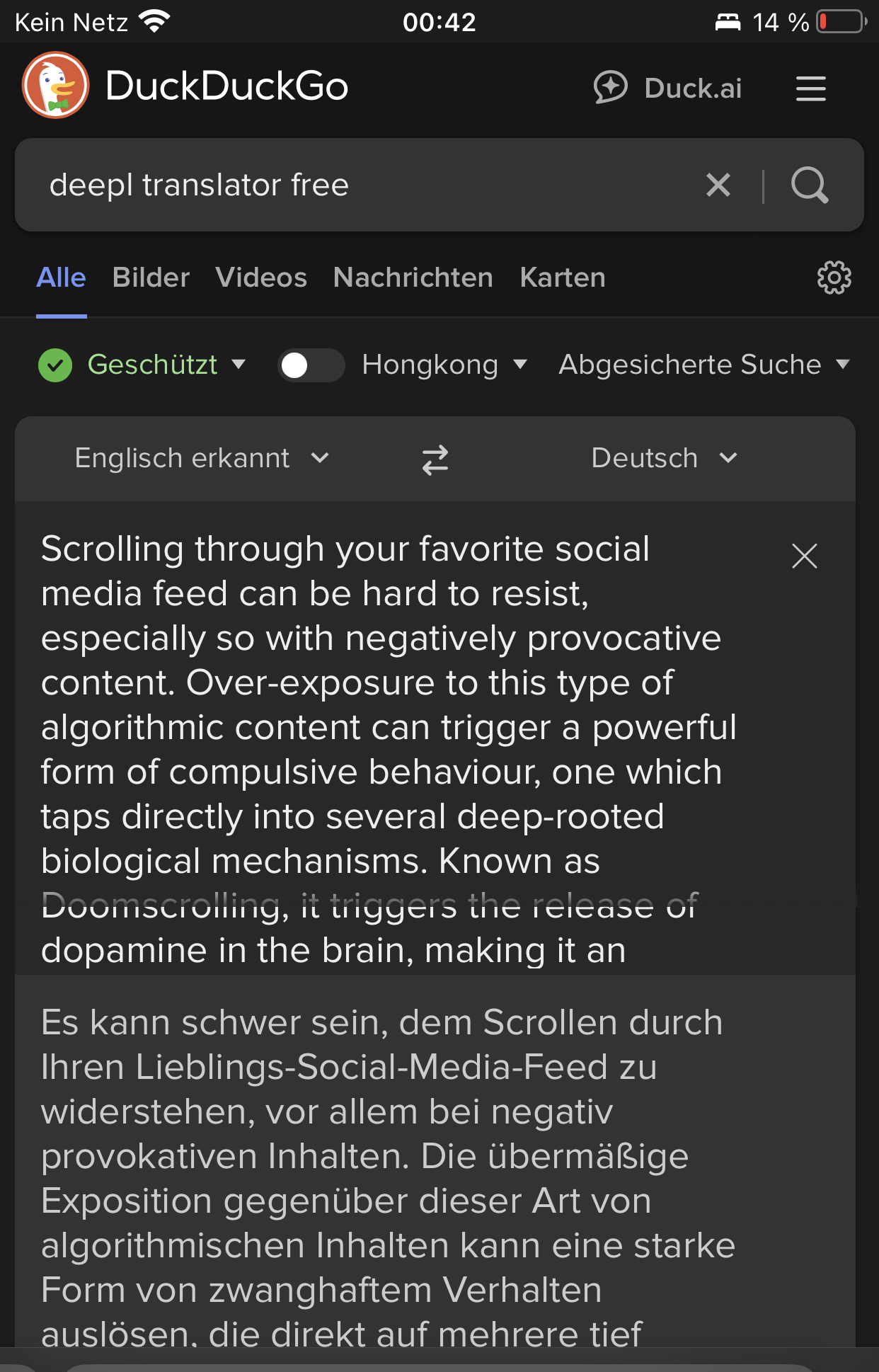Screen dimensions: 879x1372
Task: Switch to the Bilder tab
Action: tap(151, 278)
